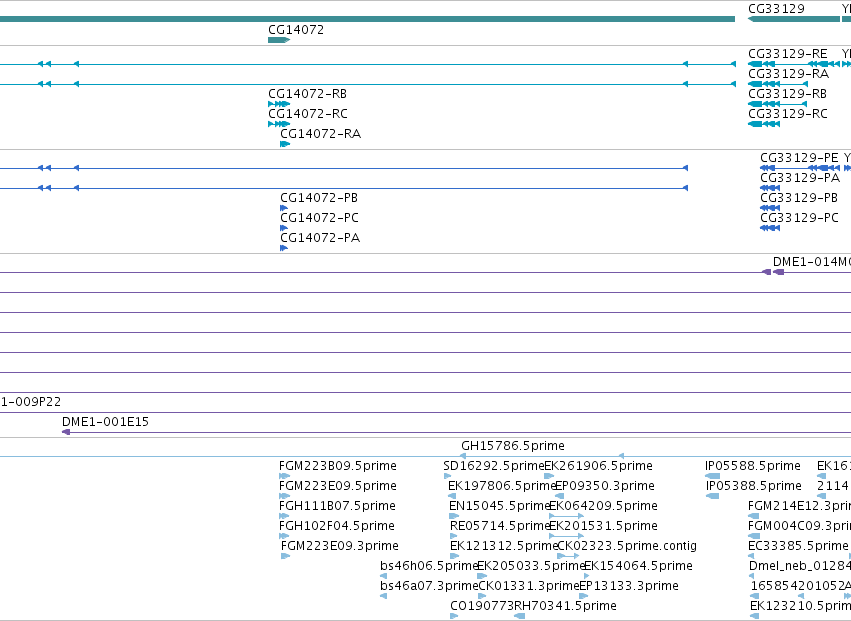Select transcript CG33129-RB
The image size is (851, 621).
788,94
